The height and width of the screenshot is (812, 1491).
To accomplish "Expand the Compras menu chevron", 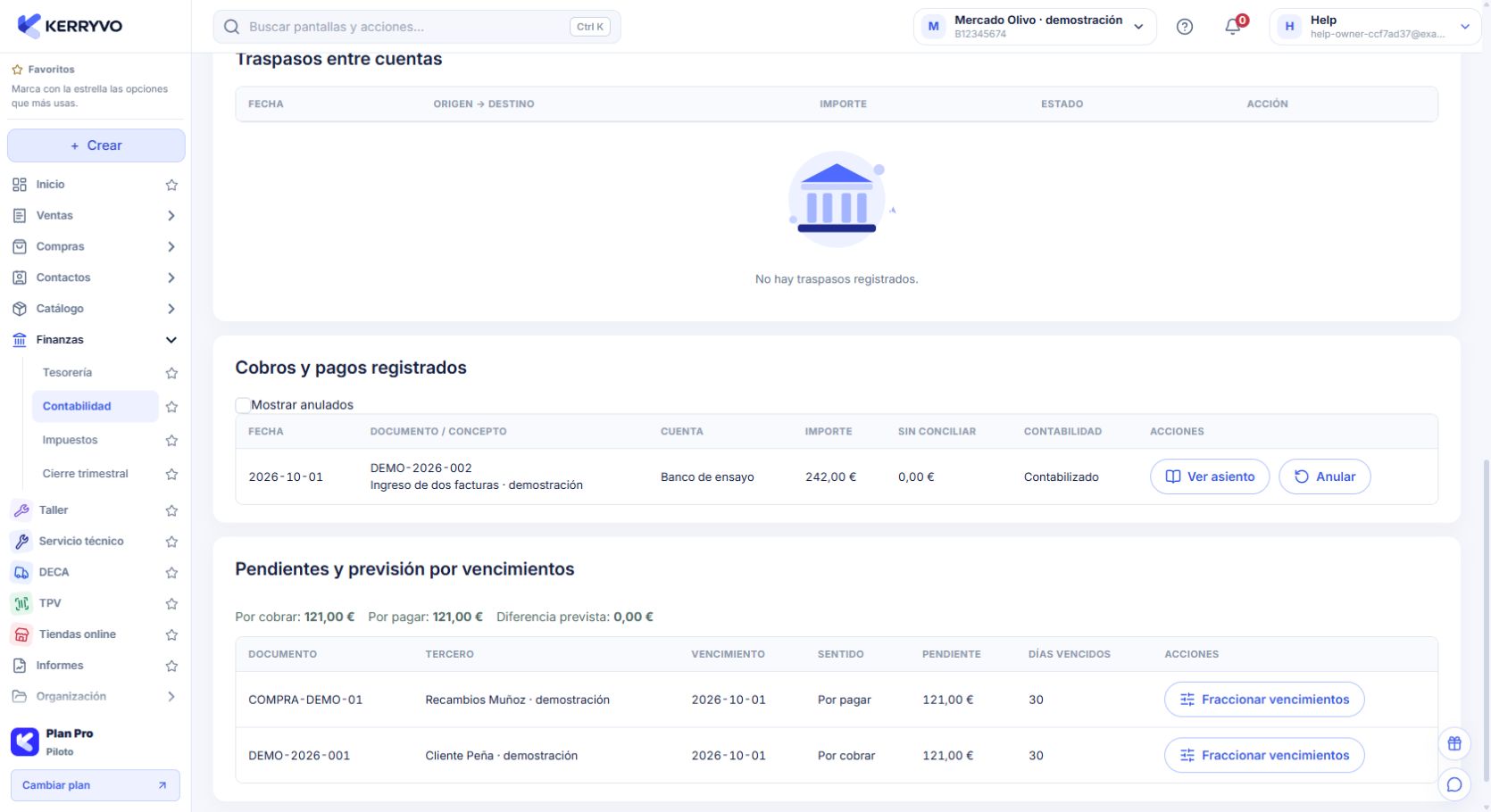I will pos(171,247).
